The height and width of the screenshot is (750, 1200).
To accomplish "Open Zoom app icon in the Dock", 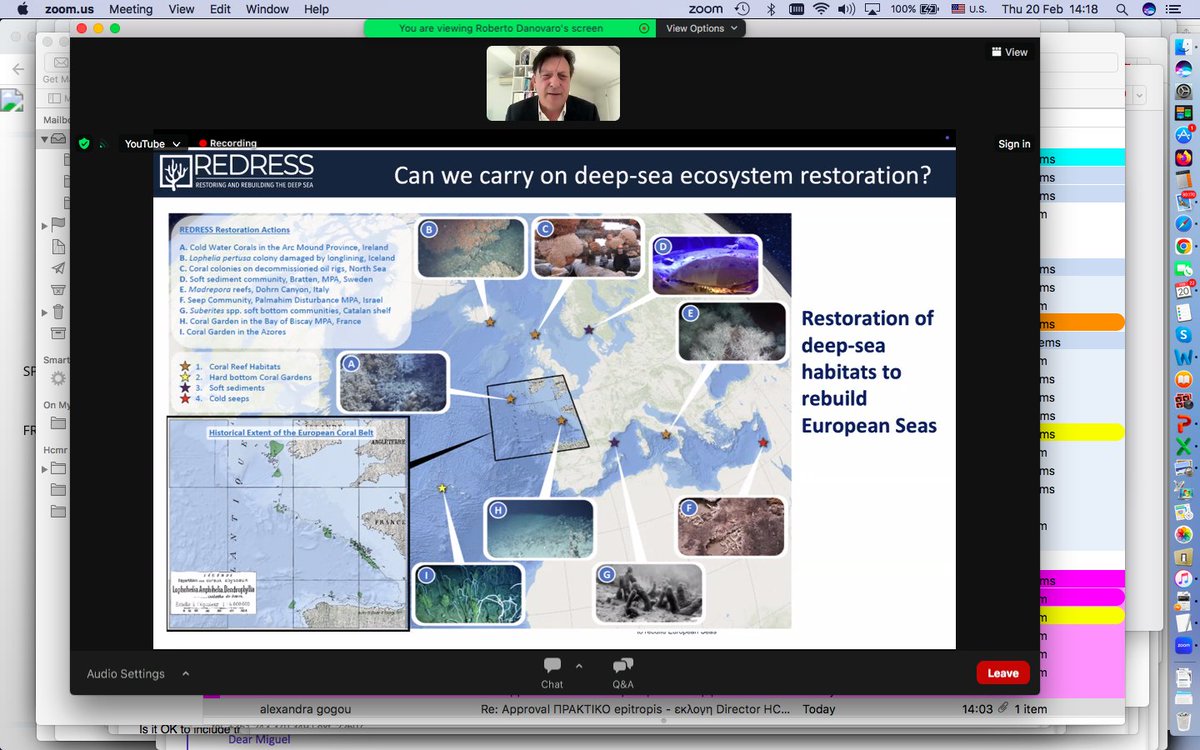I will [x=1183, y=646].
